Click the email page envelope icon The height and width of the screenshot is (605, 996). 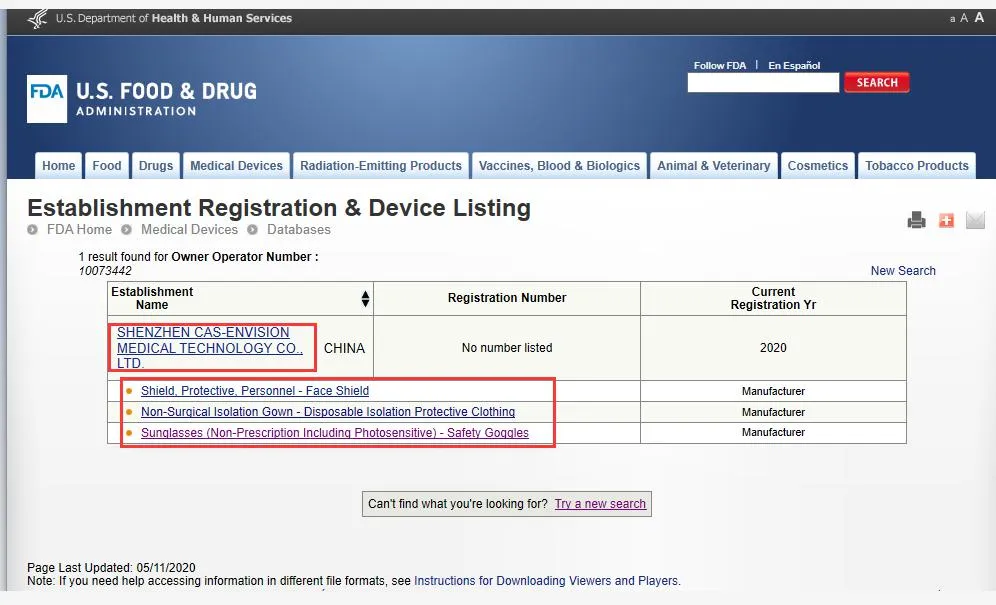pos(975,220)
